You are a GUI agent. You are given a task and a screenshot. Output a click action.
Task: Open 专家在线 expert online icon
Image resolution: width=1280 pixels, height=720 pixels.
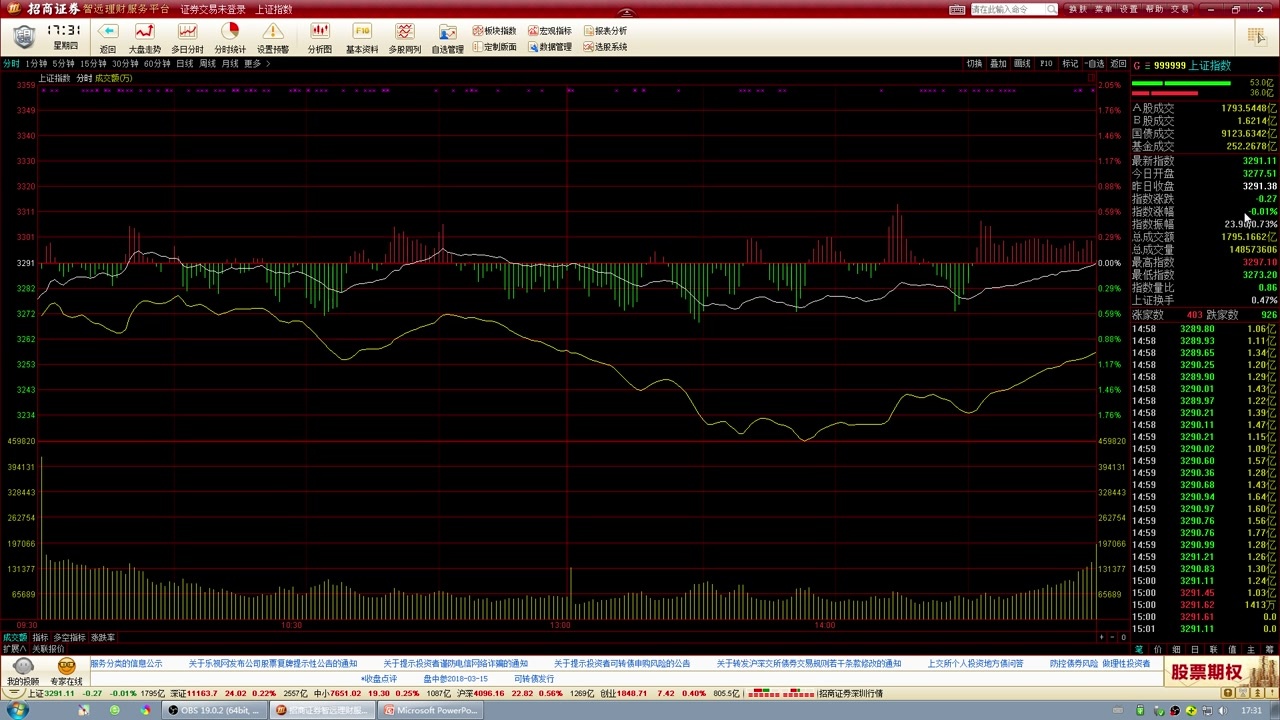[x=66, y=672]
